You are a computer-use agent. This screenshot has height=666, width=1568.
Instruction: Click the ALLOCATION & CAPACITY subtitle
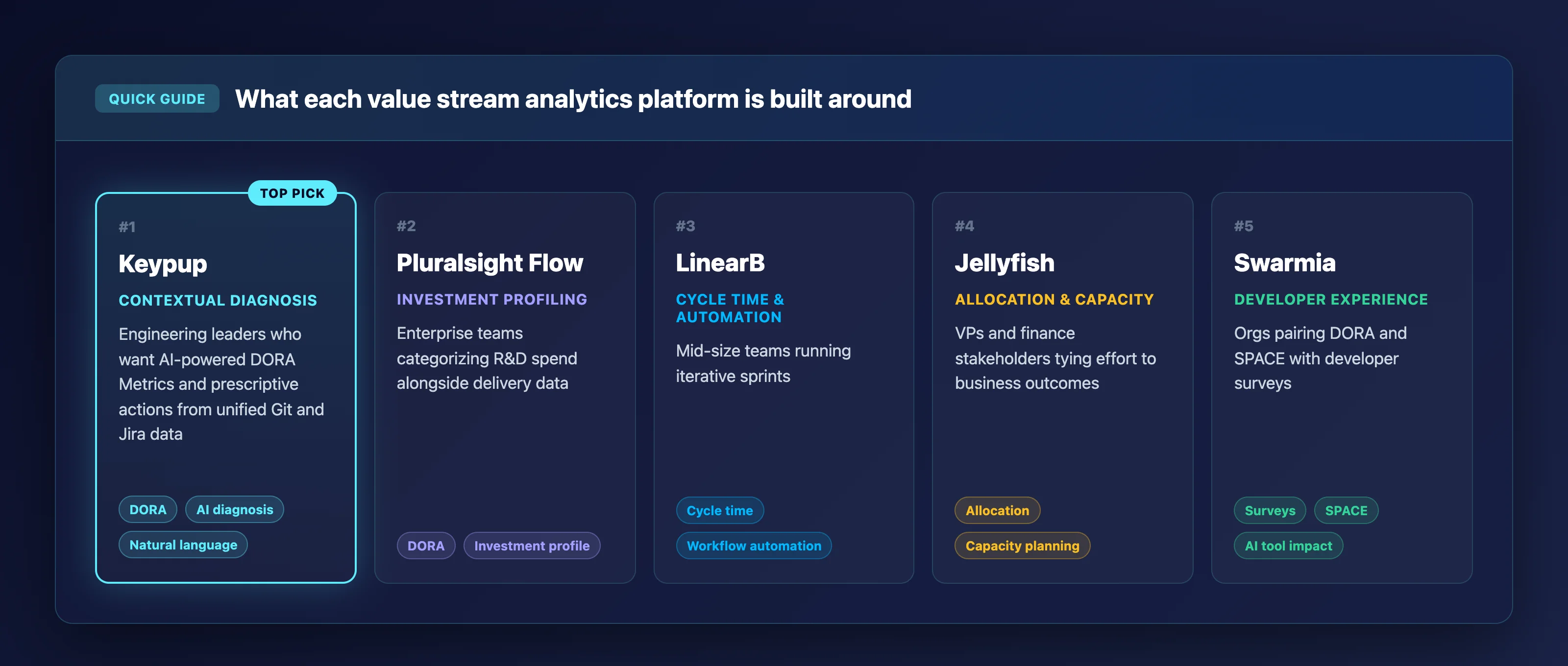click(x=1054, y=299)
